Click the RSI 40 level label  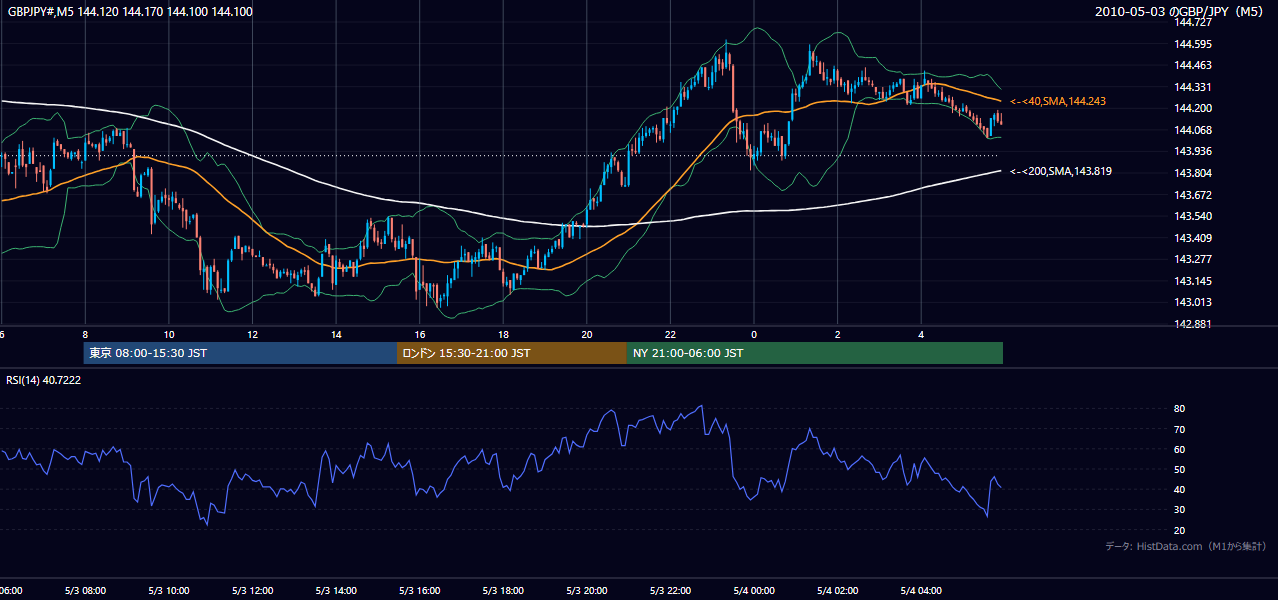1180,489
